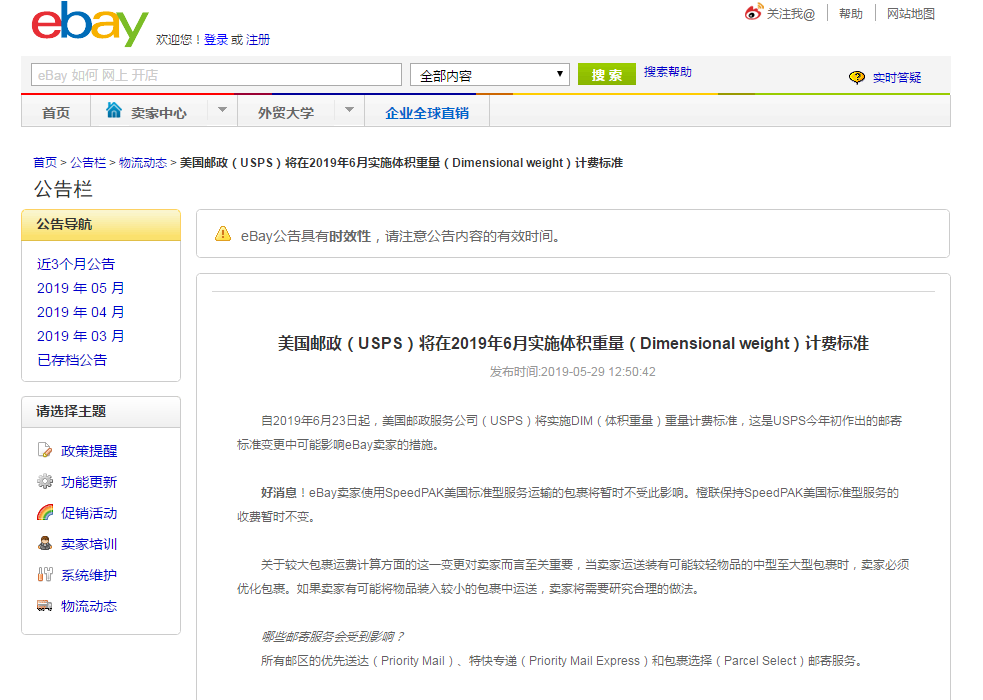Open the 网站地图 link
983x700 pixels.
(911, 14)
